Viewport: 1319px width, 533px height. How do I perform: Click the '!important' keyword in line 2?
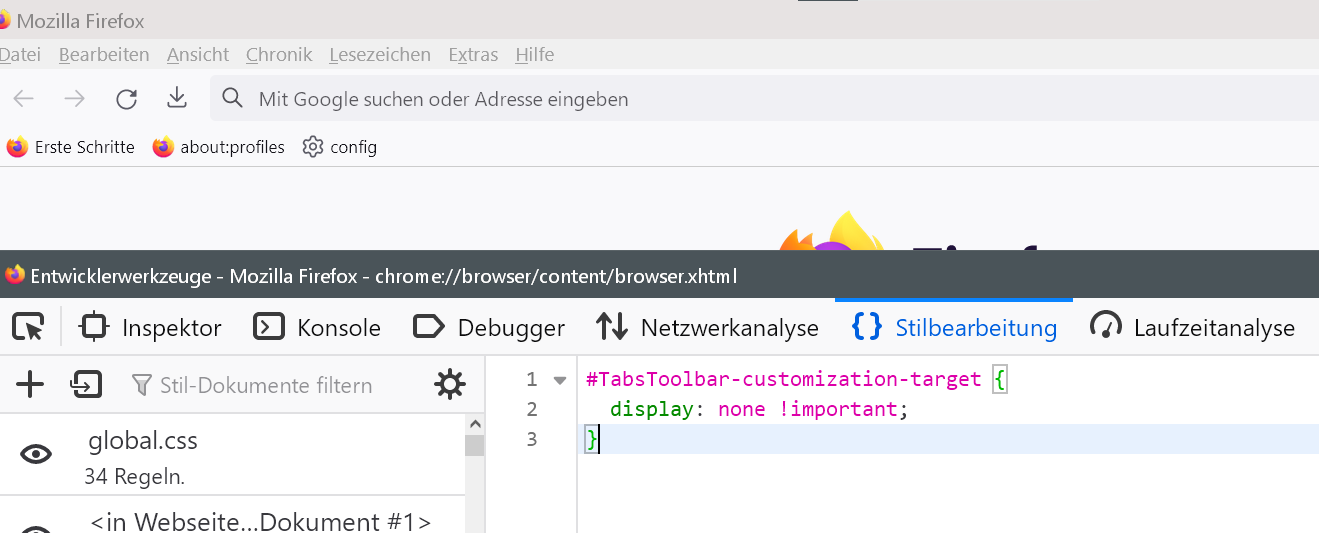pos(837,409)
